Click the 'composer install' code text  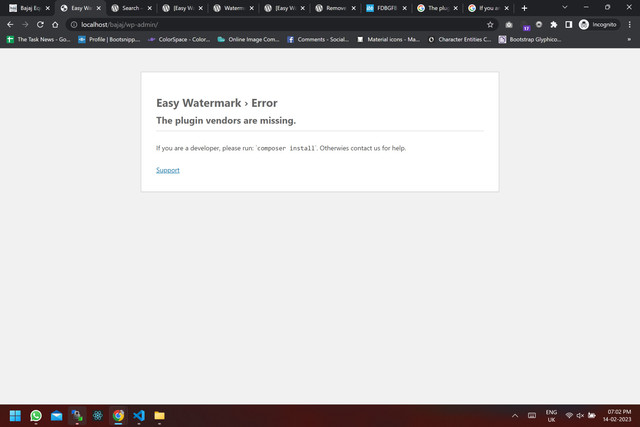pos(286,148)
